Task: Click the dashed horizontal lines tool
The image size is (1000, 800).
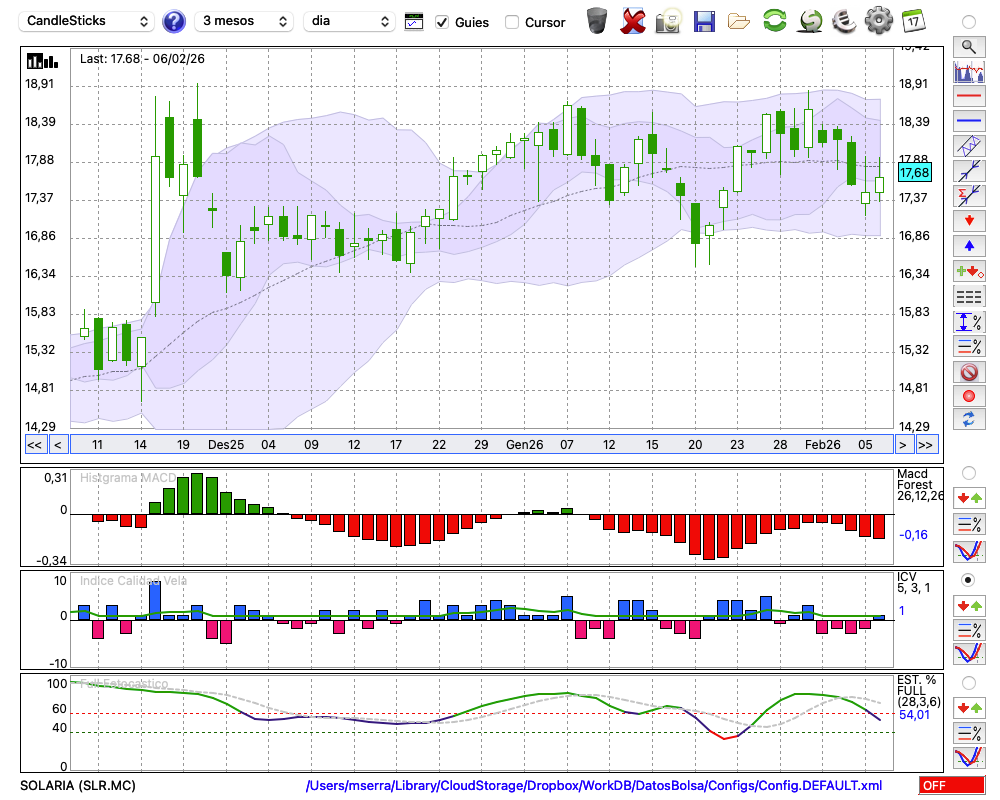Action: (x=969, y=297)
